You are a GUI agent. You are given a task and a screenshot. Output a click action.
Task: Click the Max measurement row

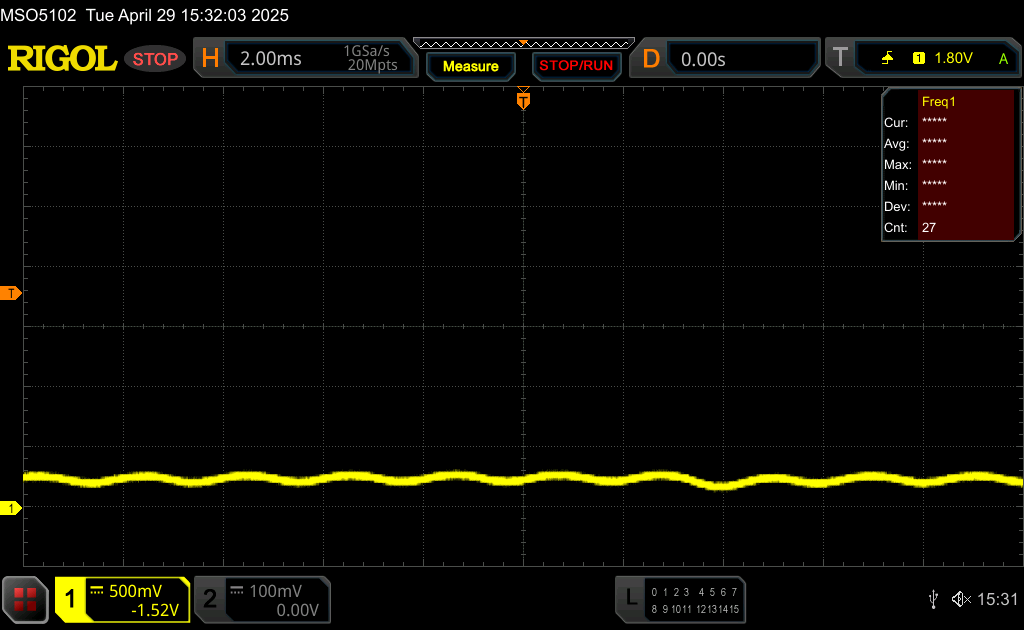click(x=949, y=164)
